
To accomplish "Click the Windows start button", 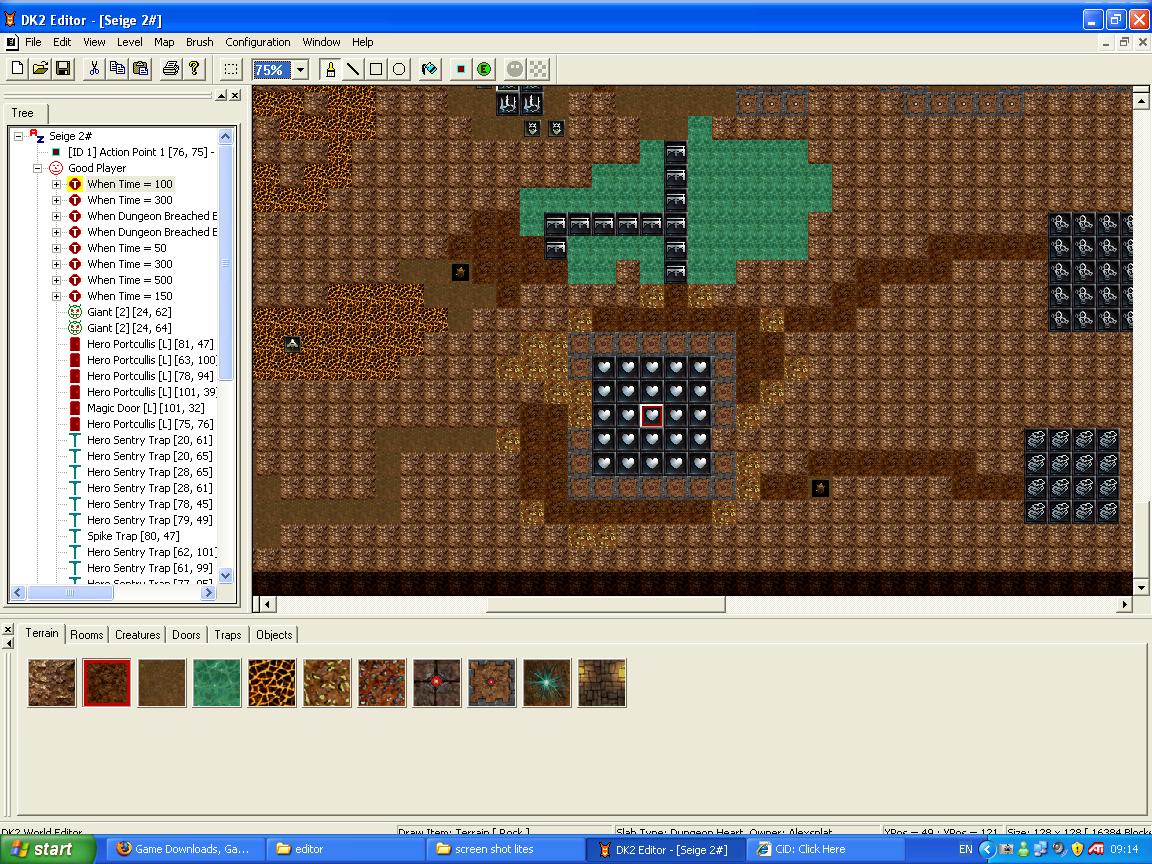I will [x=48, y=849].
